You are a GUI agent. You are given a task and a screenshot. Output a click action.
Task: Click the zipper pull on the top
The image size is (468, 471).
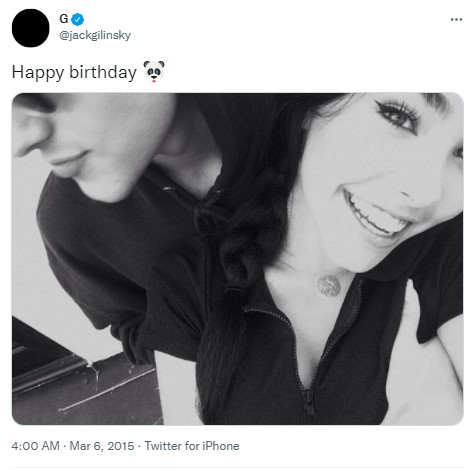[x=309, y=403]
